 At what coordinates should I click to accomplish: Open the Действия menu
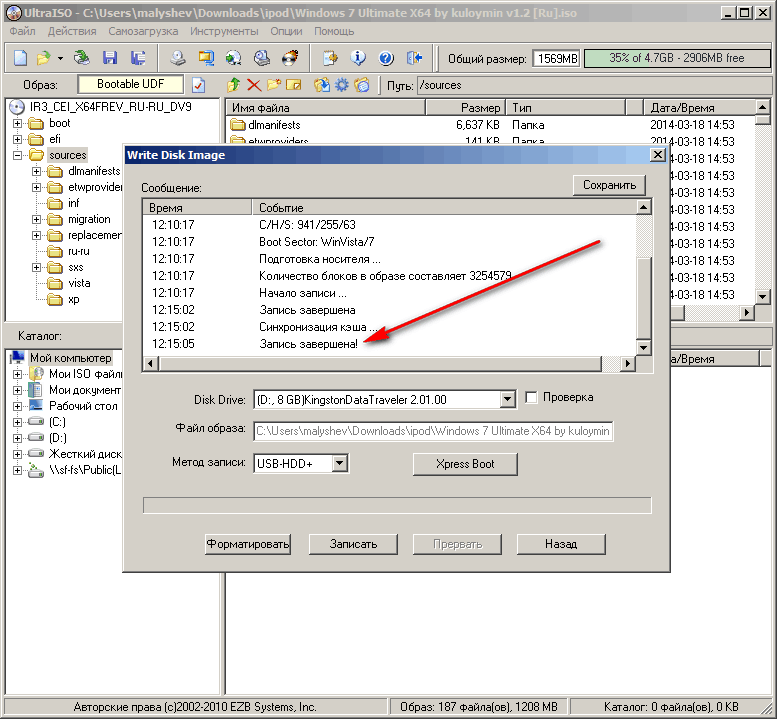tap(72, 31)
